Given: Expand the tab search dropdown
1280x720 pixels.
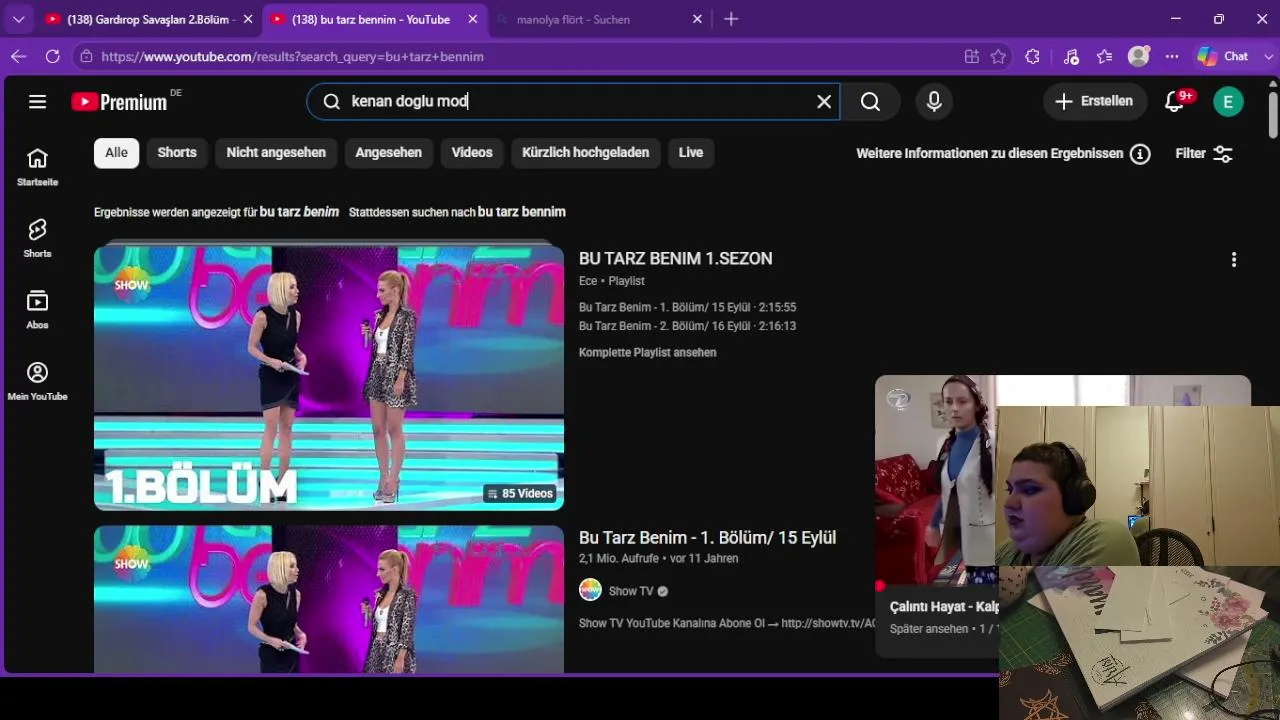Looking at the screenshot, I should pos(18,19).
